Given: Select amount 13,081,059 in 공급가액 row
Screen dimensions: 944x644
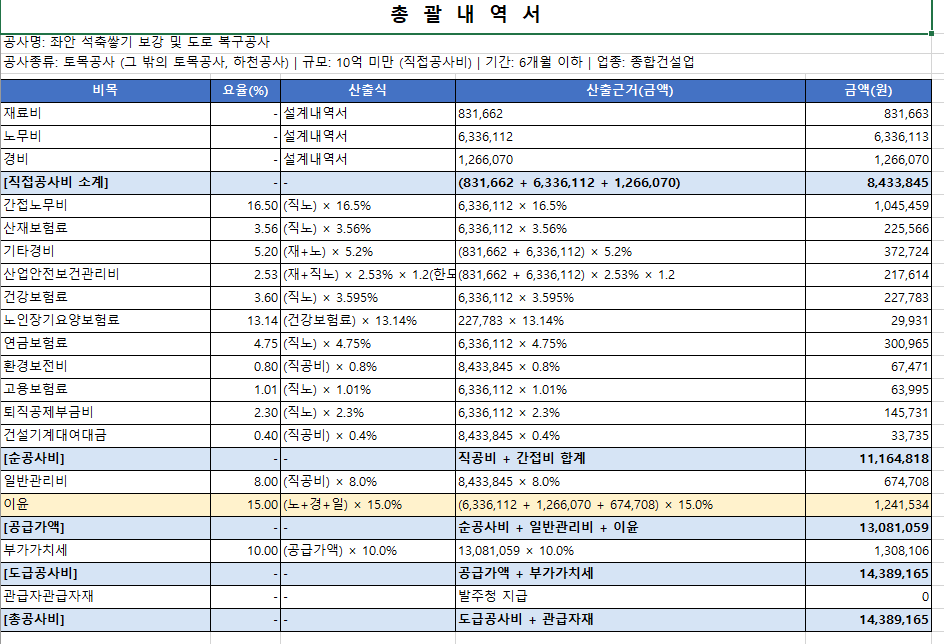Looking at the screenshot, I should tap(868, 527).
